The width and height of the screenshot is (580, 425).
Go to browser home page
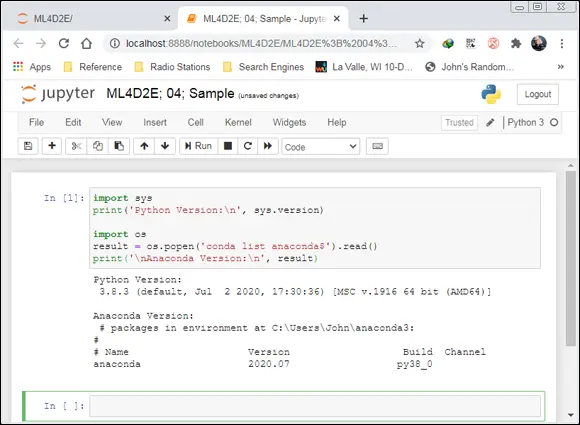coord(87,44)
